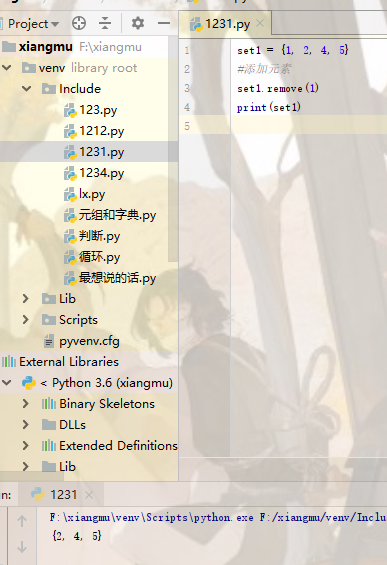The height and width of the screenshot is (565, 387).
Task: Click line number 3 in editor gutter
Action: pos(187,88)
